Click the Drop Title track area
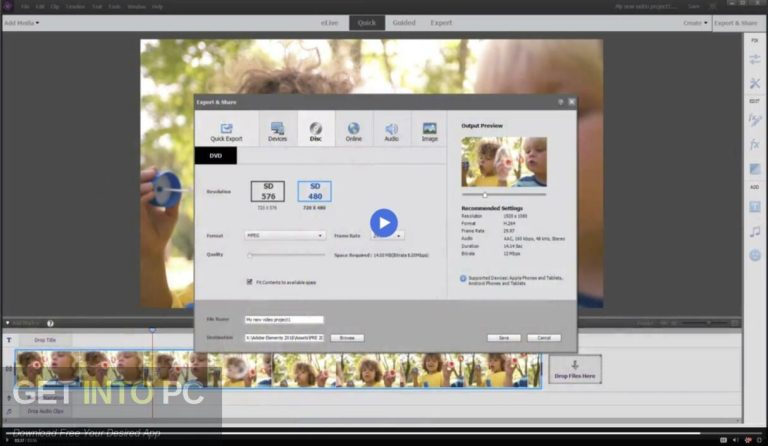The image size is (768, 446). (45, 340)
